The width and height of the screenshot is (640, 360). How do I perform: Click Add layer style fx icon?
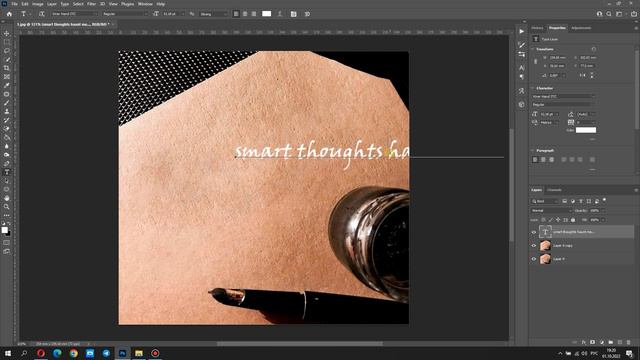point(584,342)
